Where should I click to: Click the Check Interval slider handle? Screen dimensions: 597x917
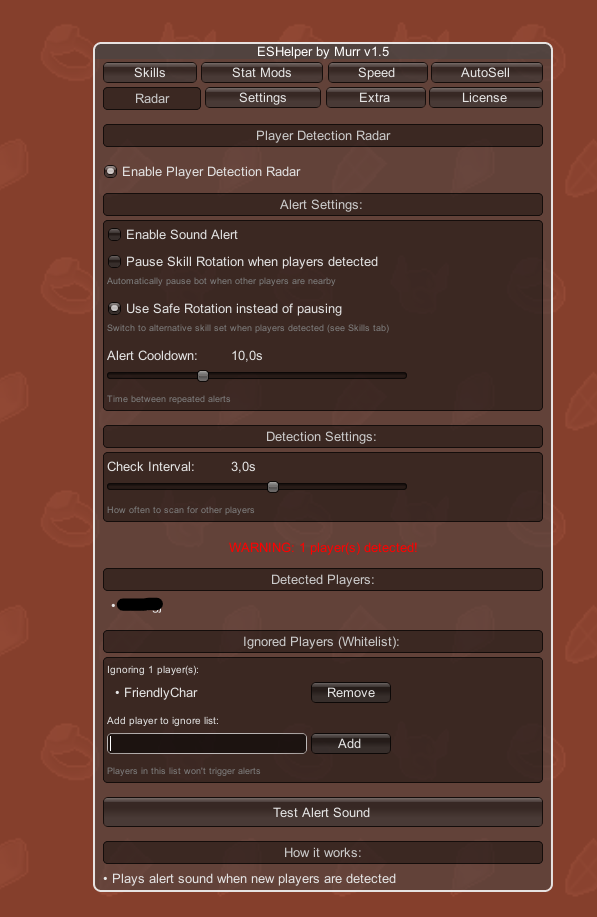click(272, 487)
